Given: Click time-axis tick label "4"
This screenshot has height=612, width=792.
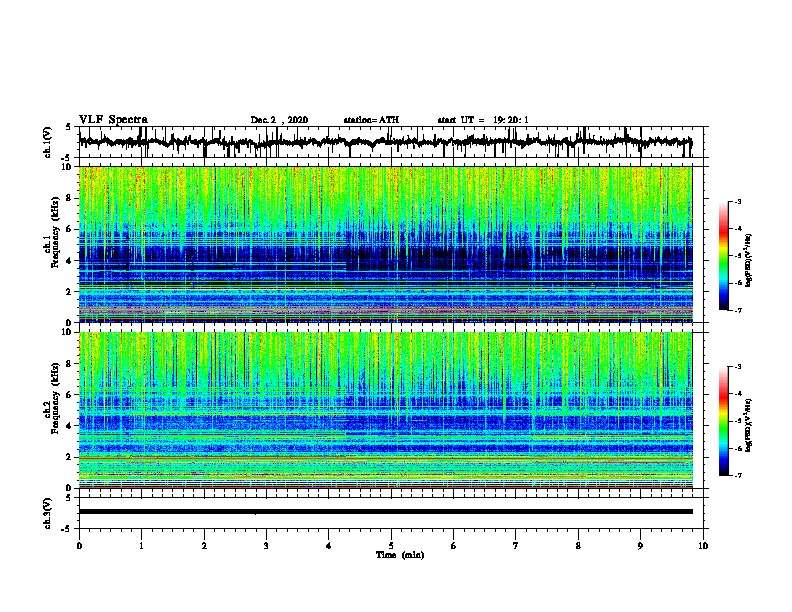Looking at the screenshot, I should (x=329, y=546).
